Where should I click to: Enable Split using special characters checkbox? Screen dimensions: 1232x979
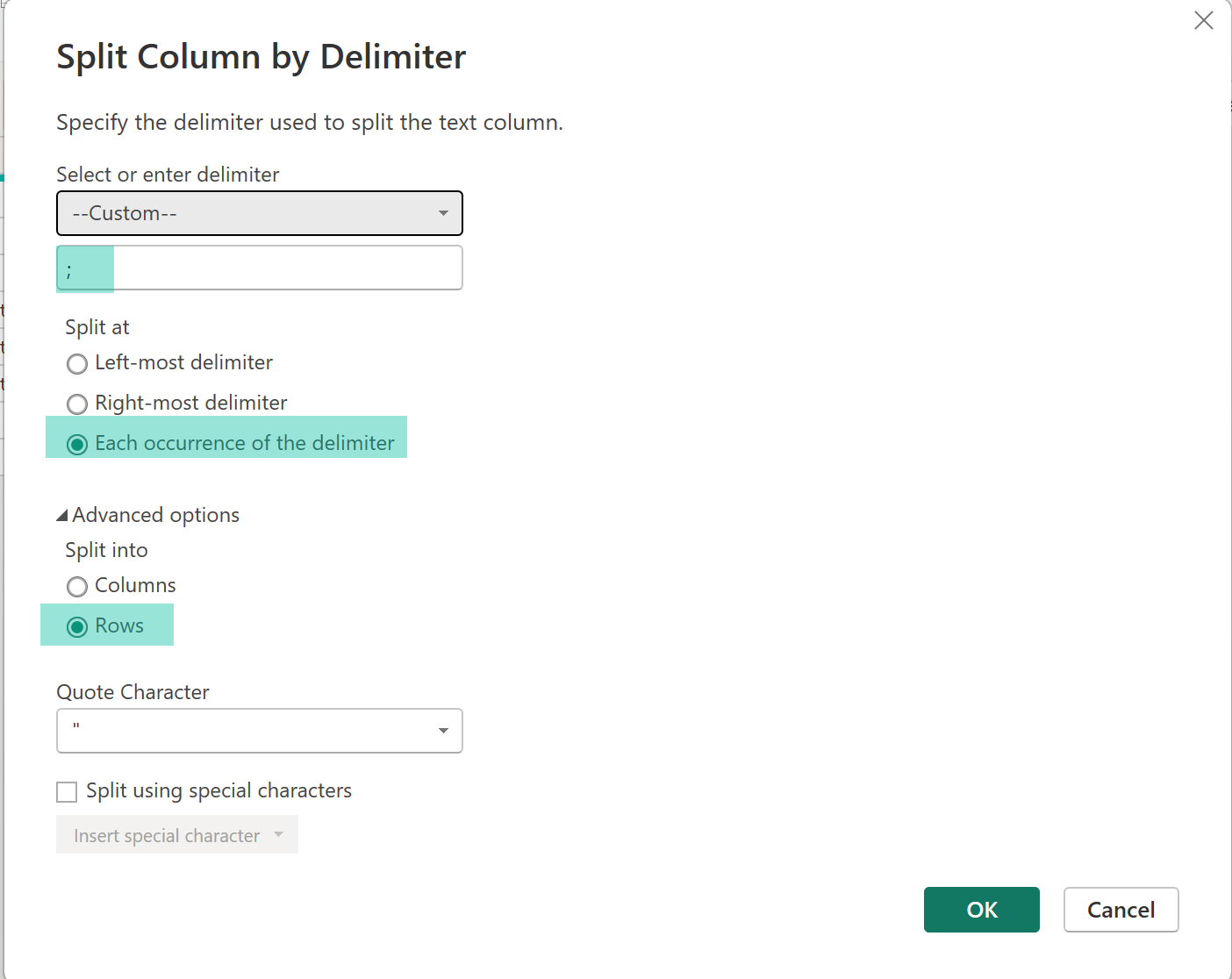coord(67,792)
